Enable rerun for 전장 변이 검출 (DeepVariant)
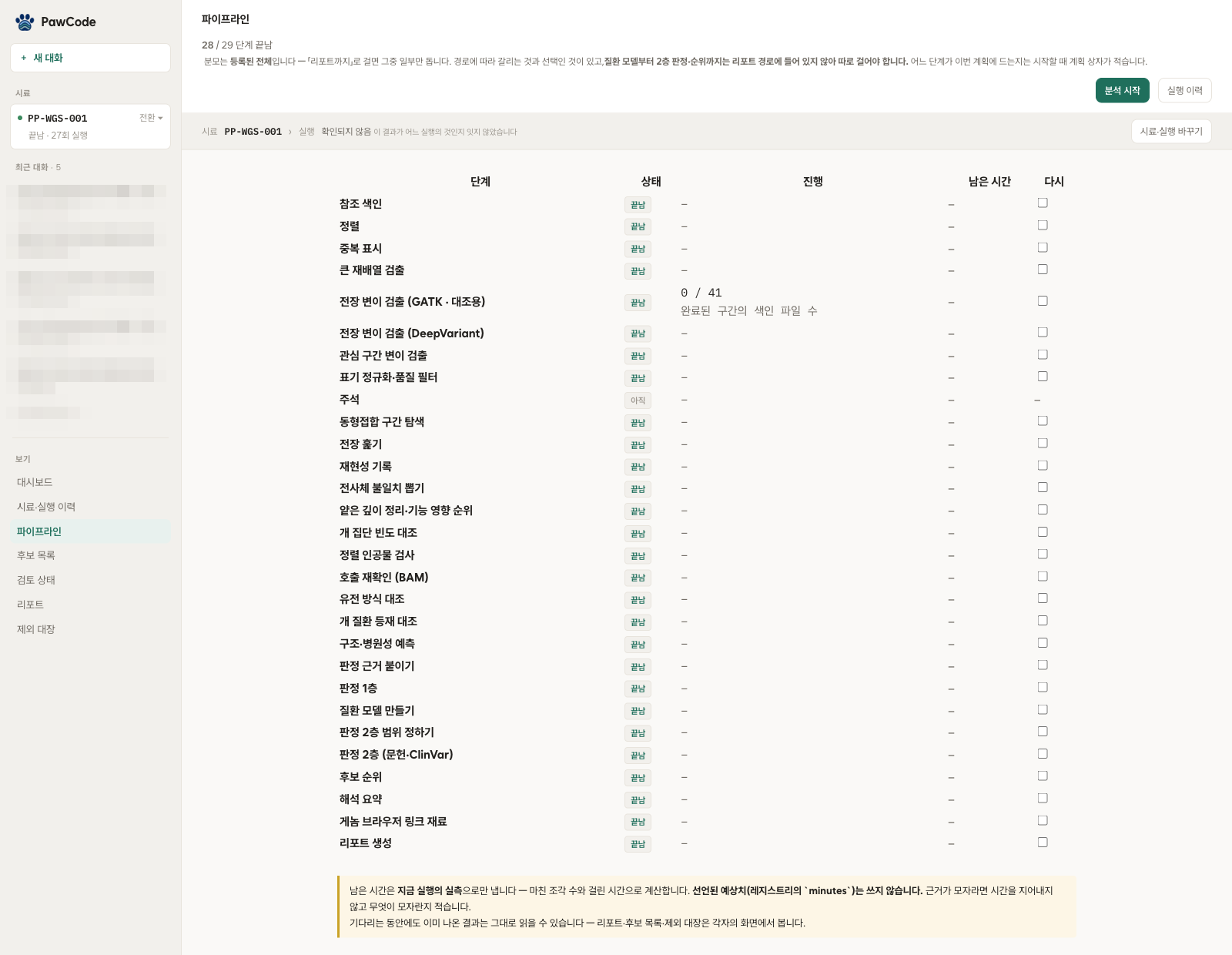This screenshot has width=1232, height=955. pyautogui.click(x=1043, y=332)
